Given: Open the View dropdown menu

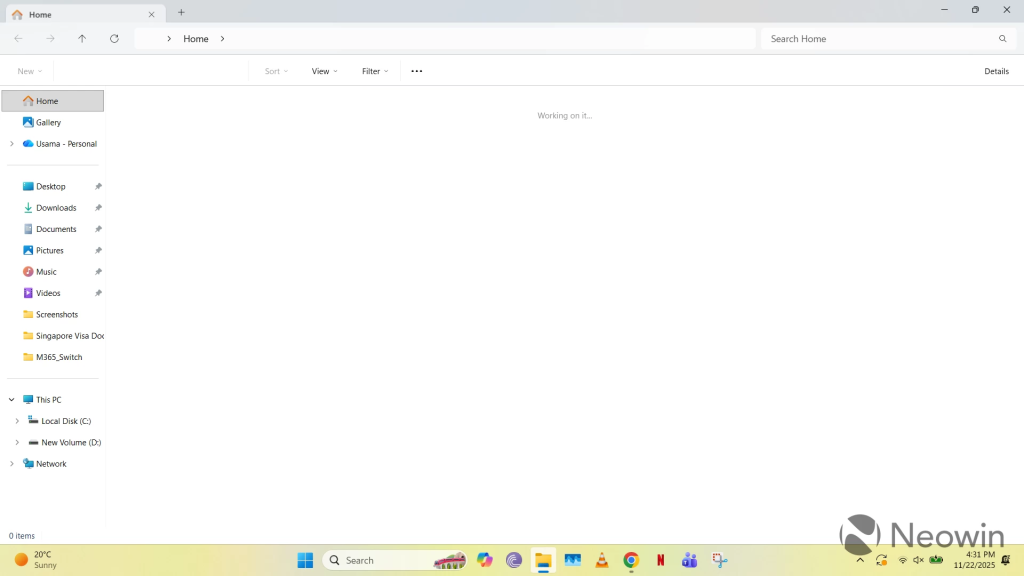Looking at the screenshot, I should [x=322, y=71].
